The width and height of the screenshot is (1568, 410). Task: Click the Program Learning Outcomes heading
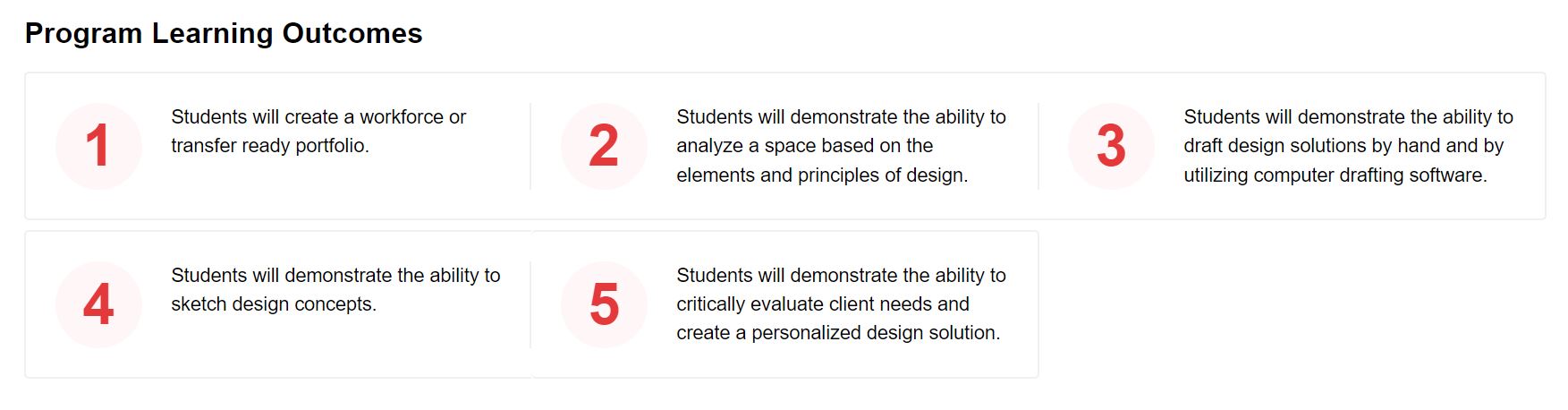pyautogui.click(x=224, y=33)
